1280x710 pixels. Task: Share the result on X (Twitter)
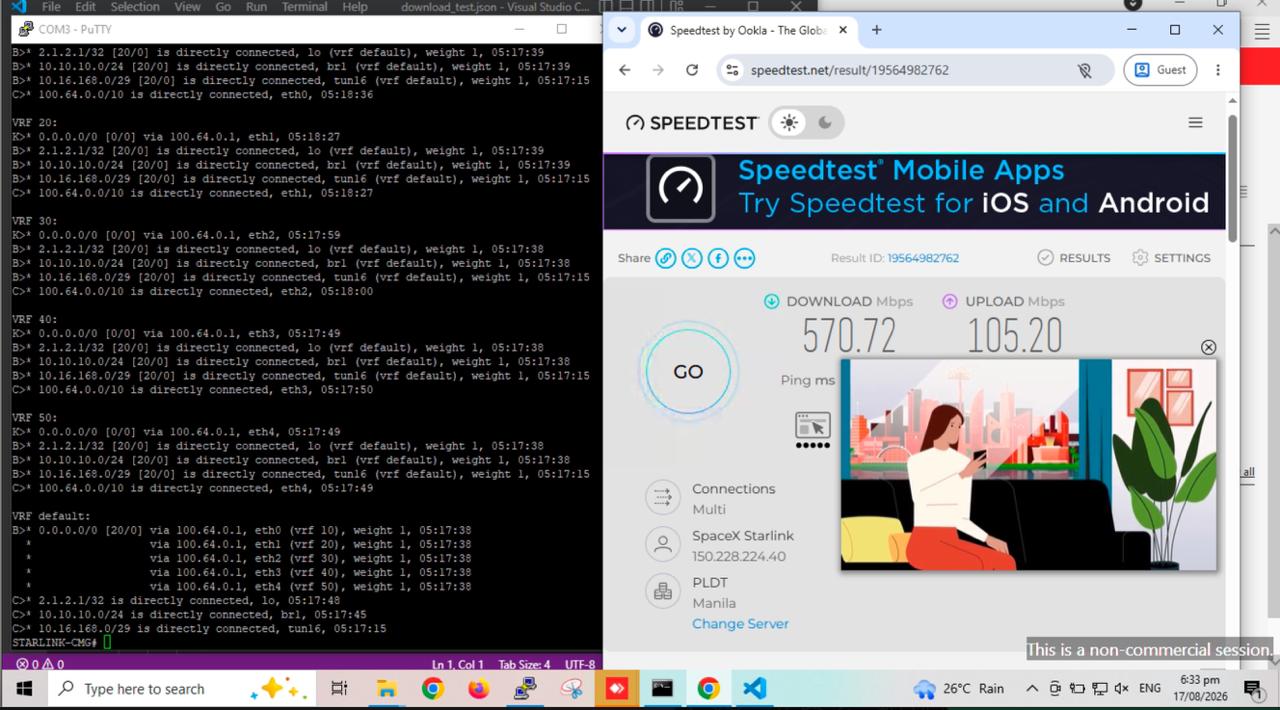point(692,258)
